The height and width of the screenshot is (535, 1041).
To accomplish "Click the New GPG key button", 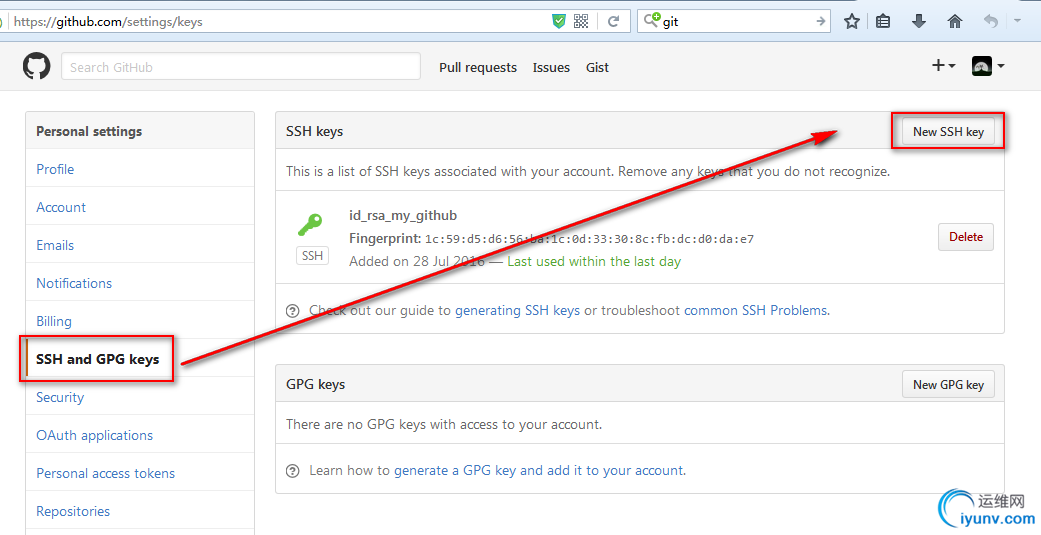I will click(x=948, y=384).
